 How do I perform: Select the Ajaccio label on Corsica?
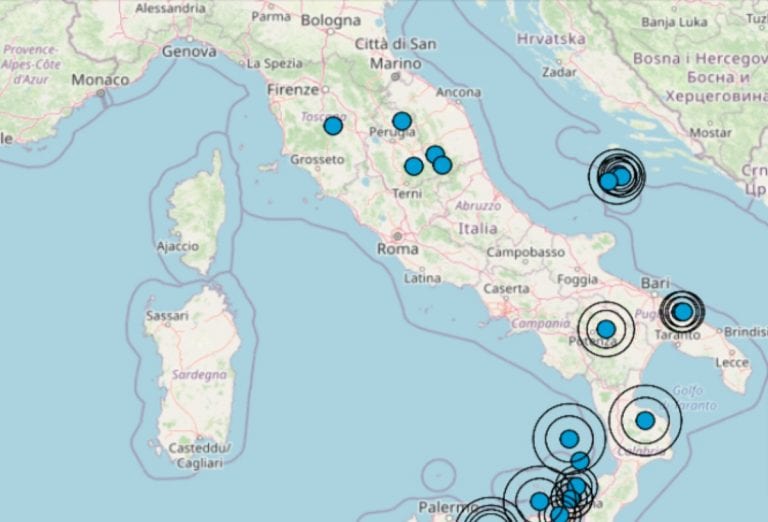tap(178, 245)
